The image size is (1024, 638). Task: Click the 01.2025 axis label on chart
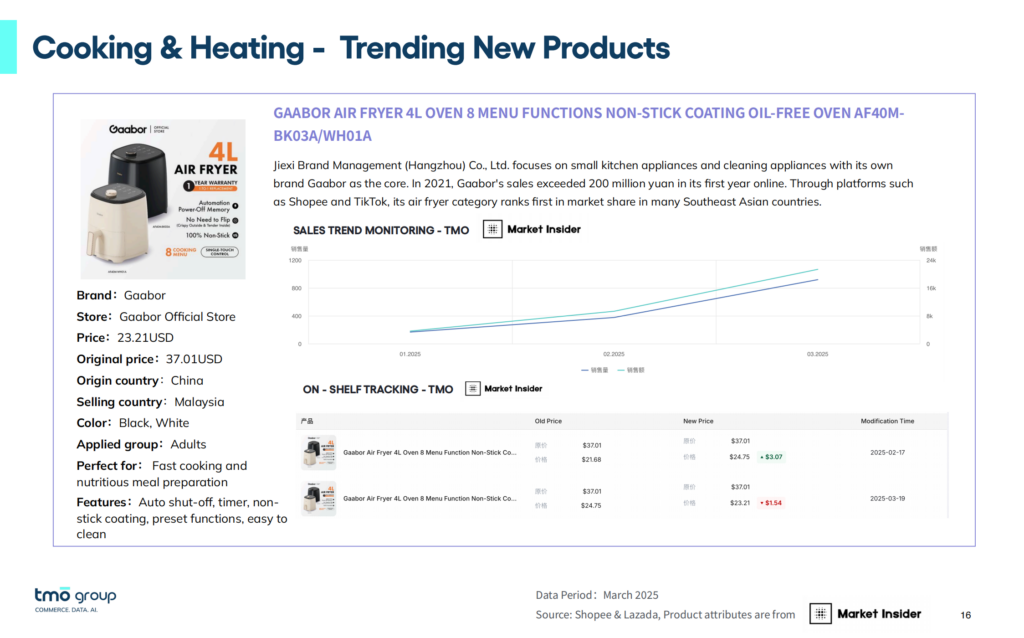point(410,354)
